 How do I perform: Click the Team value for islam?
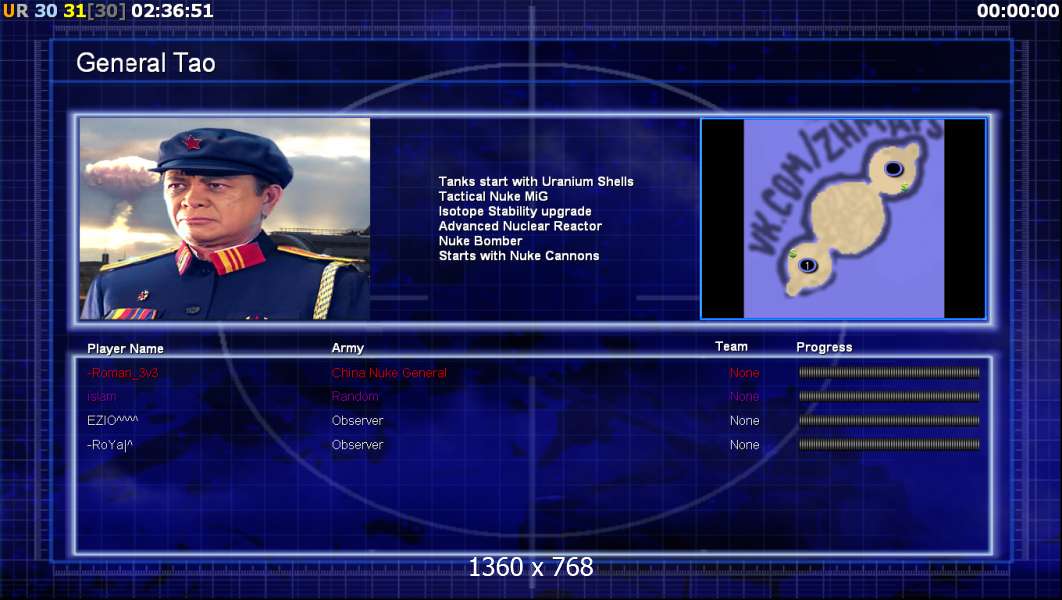pos(744,397)
